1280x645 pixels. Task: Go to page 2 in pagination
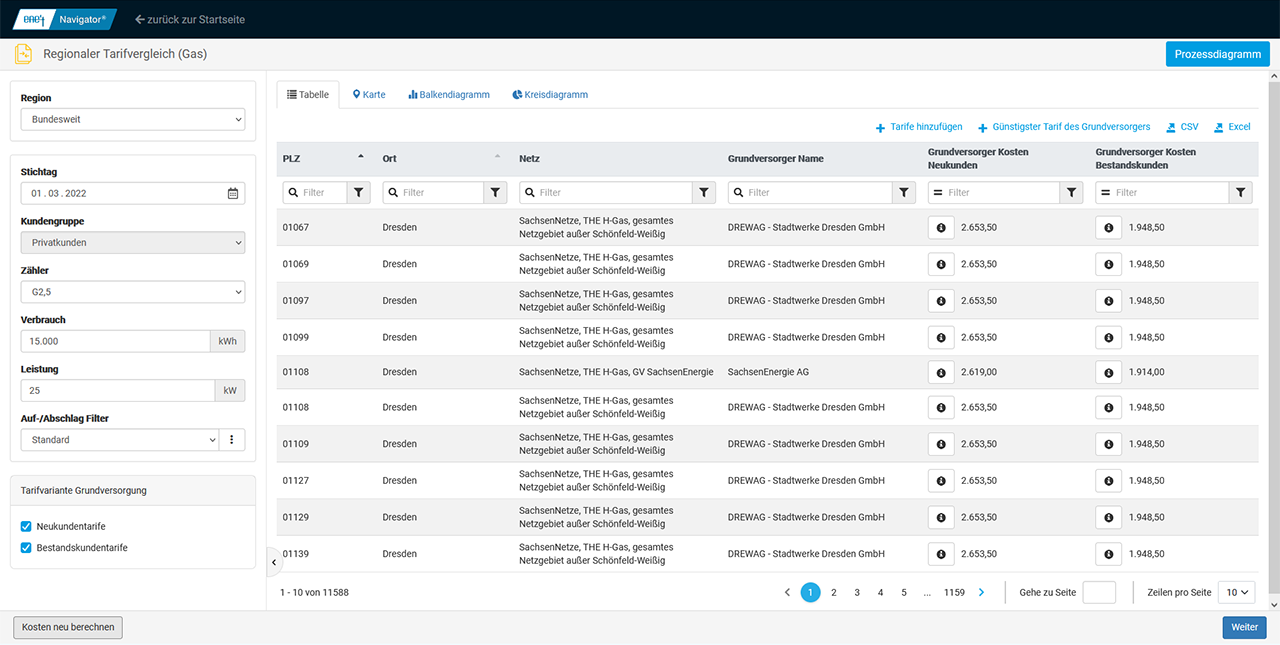tap(834, 593)
